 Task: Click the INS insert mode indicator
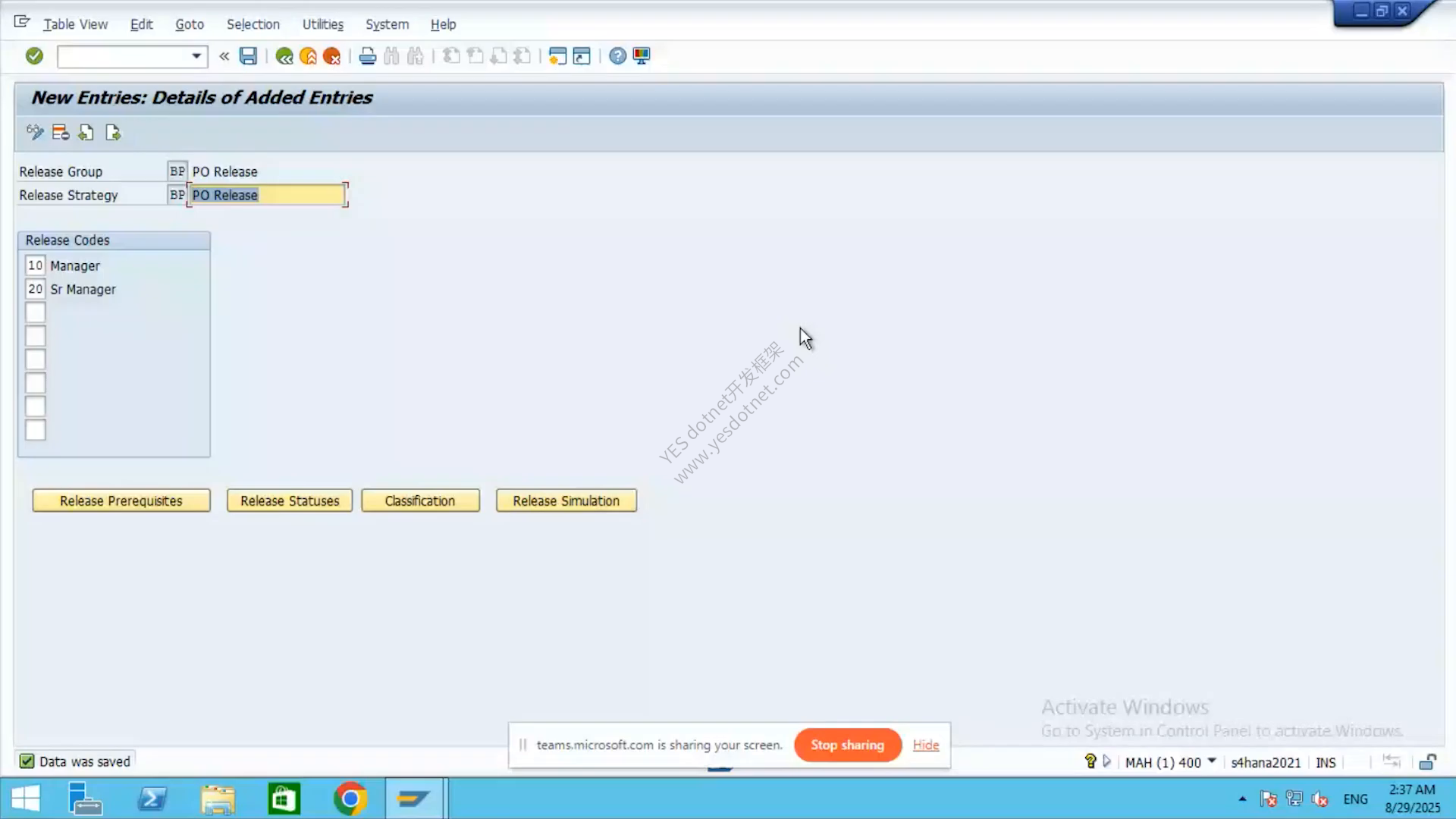pos(1326,762)
